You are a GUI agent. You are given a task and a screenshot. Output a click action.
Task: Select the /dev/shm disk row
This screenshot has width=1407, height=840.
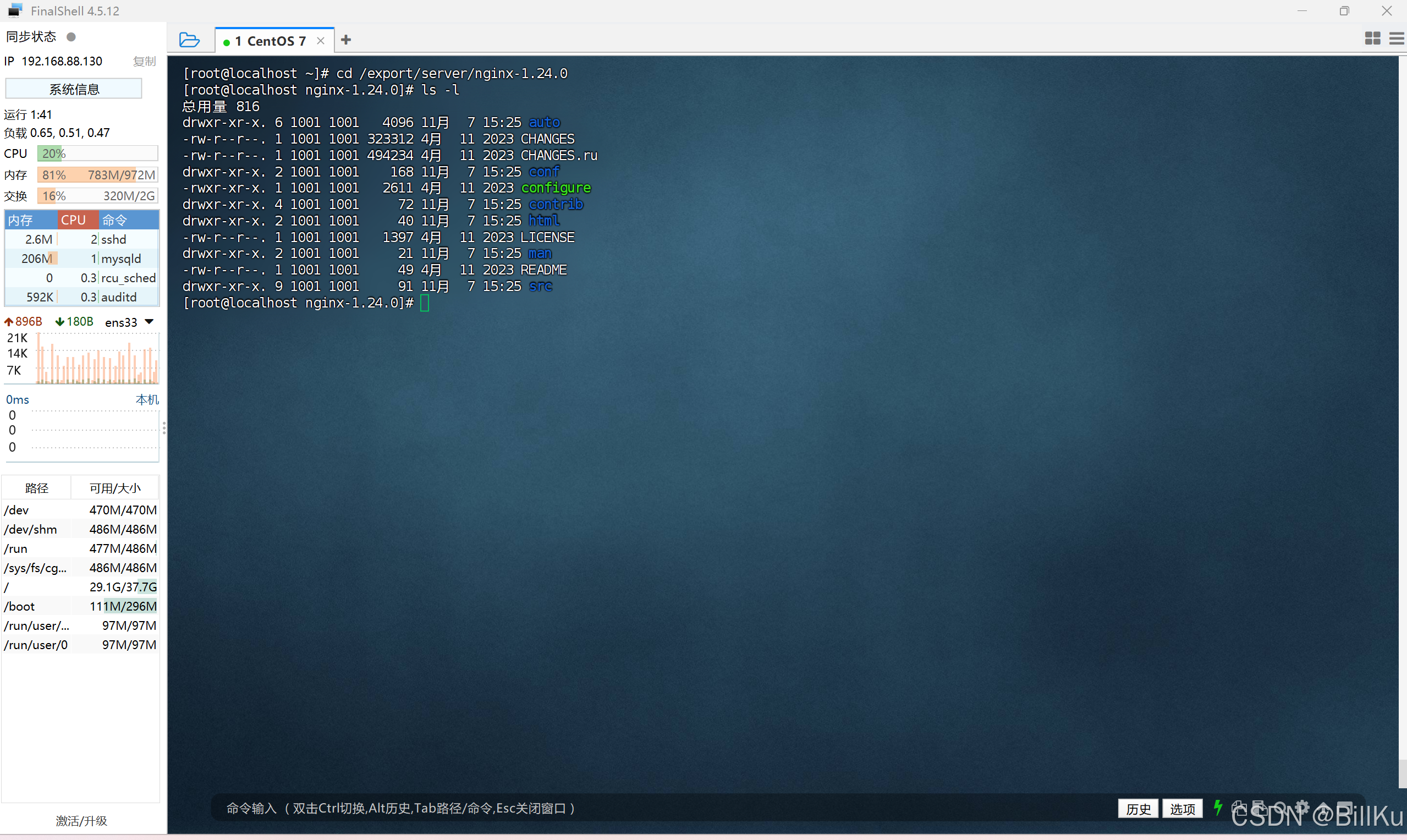(80, 529)
